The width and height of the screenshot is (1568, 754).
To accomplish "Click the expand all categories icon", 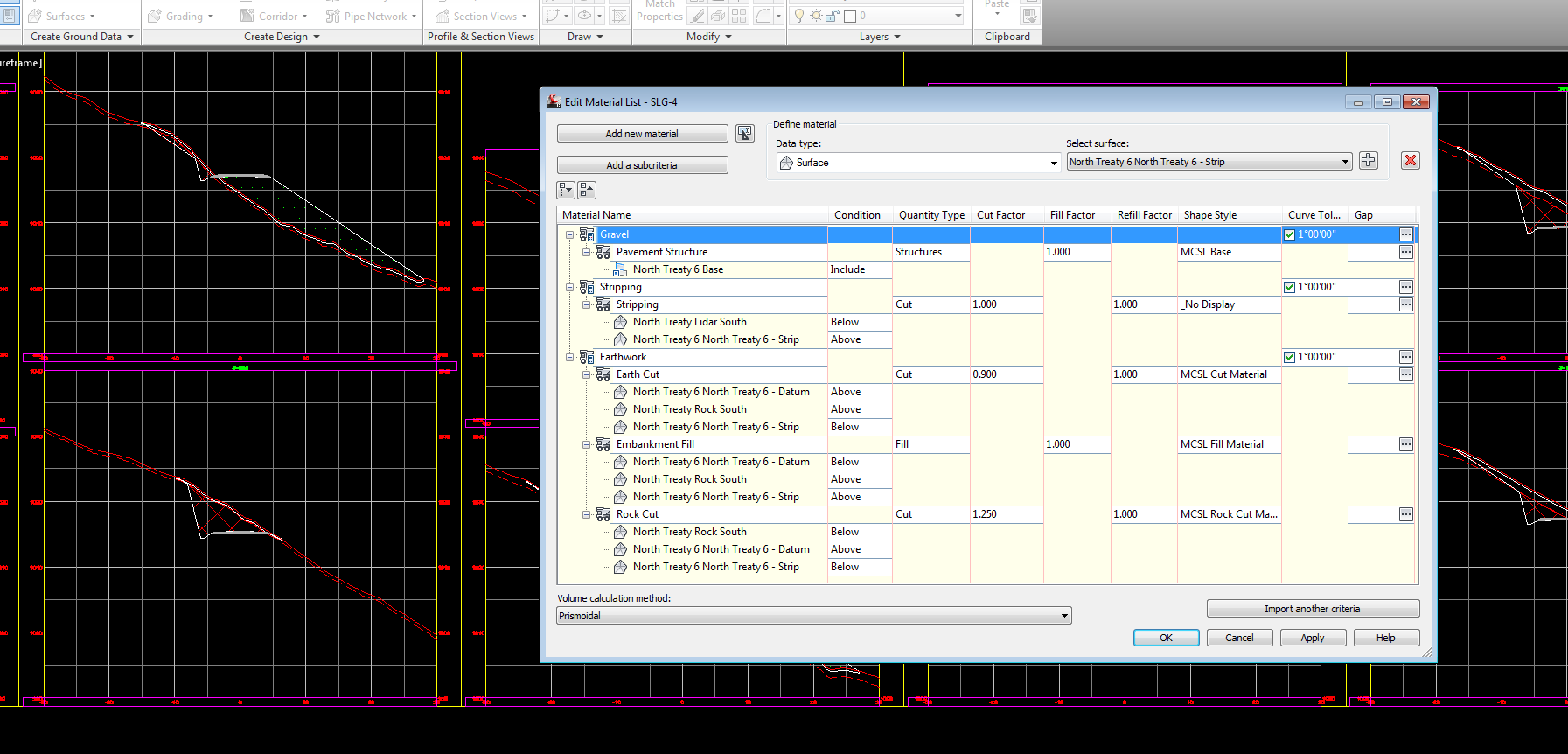I will point(567,190).
